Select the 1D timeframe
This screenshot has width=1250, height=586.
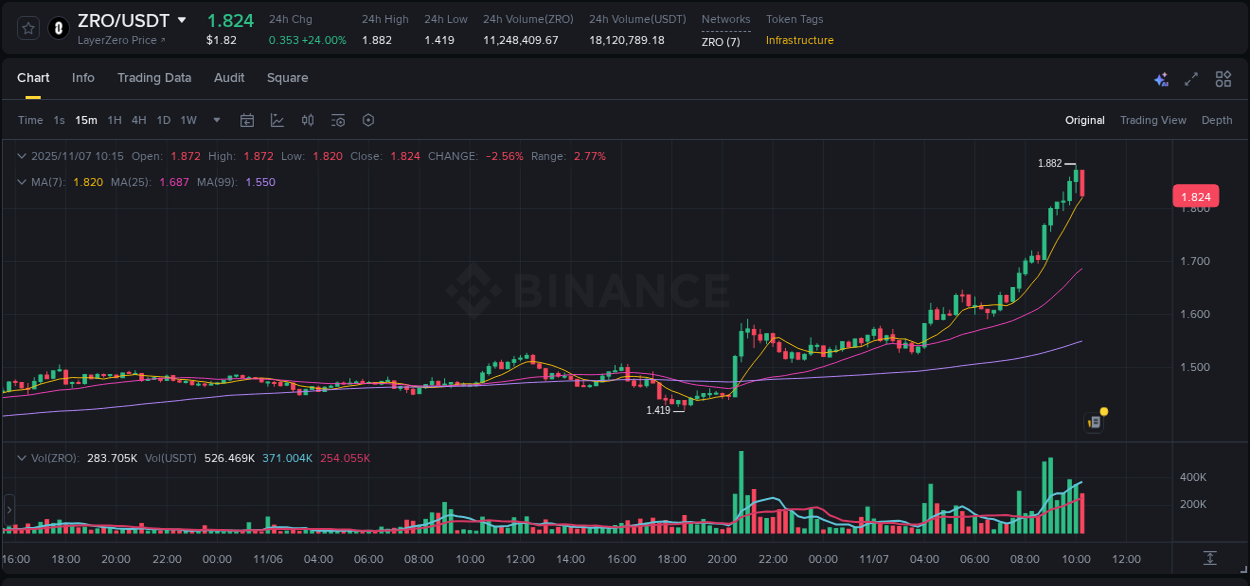(x=163, y=120)
